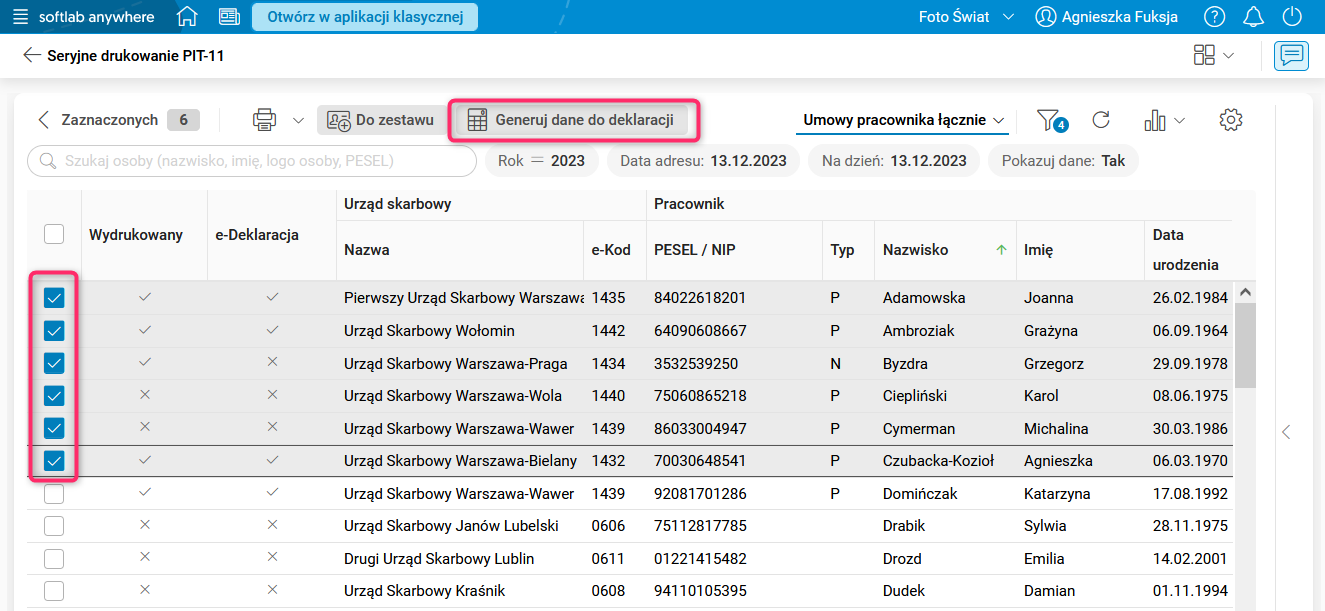Expand the layout view dropdown chevron
This screenshot has width=1325, height=611.
1228,56
